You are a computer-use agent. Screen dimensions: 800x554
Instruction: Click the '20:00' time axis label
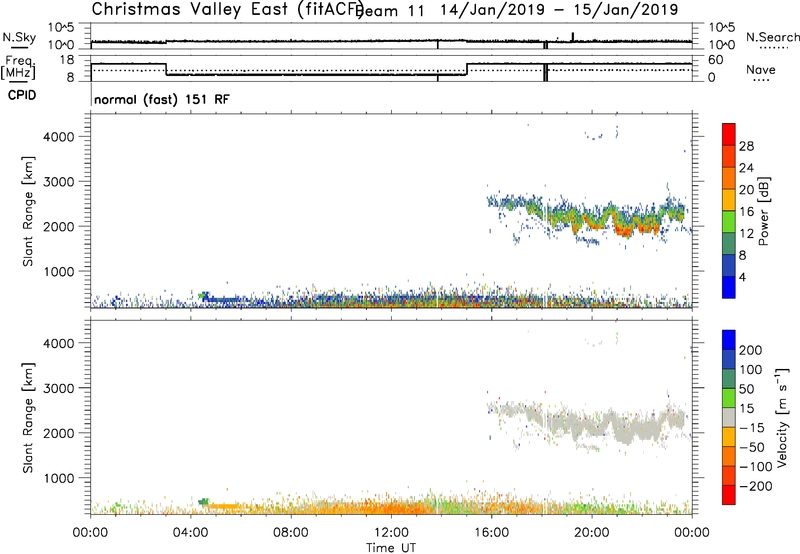click(592, 533)
